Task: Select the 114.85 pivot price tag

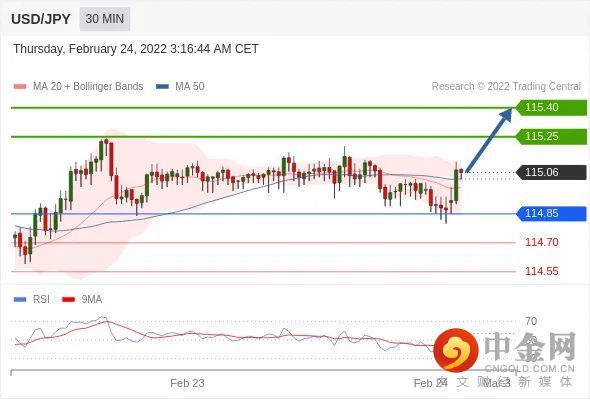Action: [551, 214]
